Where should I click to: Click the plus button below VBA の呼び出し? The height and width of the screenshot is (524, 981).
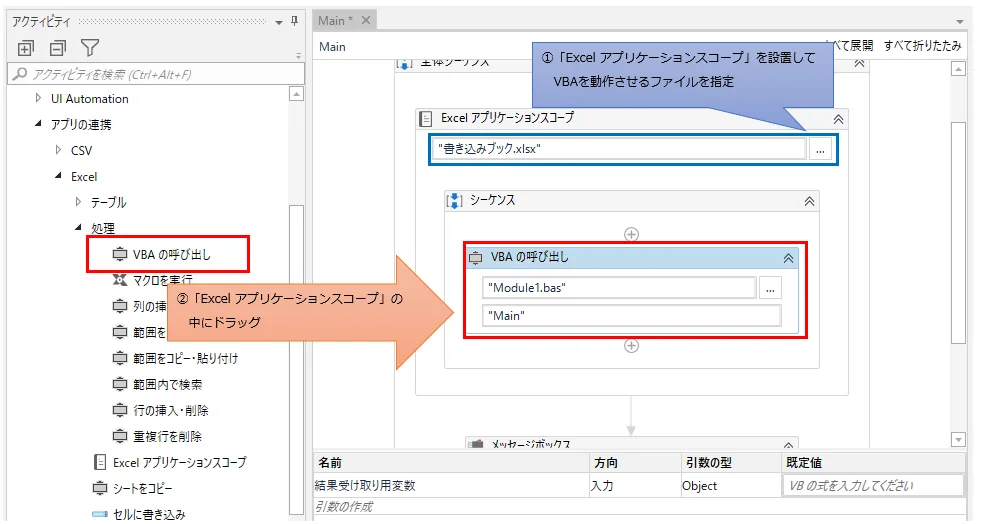[631, 345]
